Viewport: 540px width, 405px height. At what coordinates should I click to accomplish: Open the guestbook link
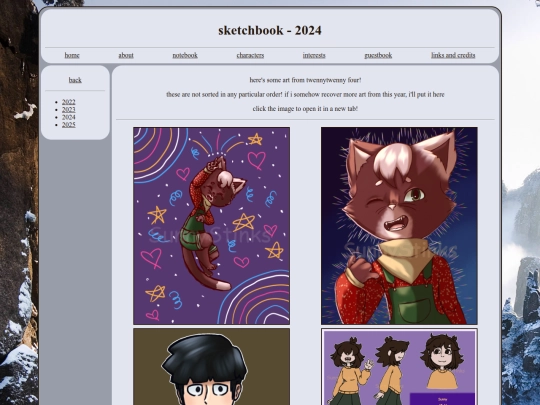378,55
